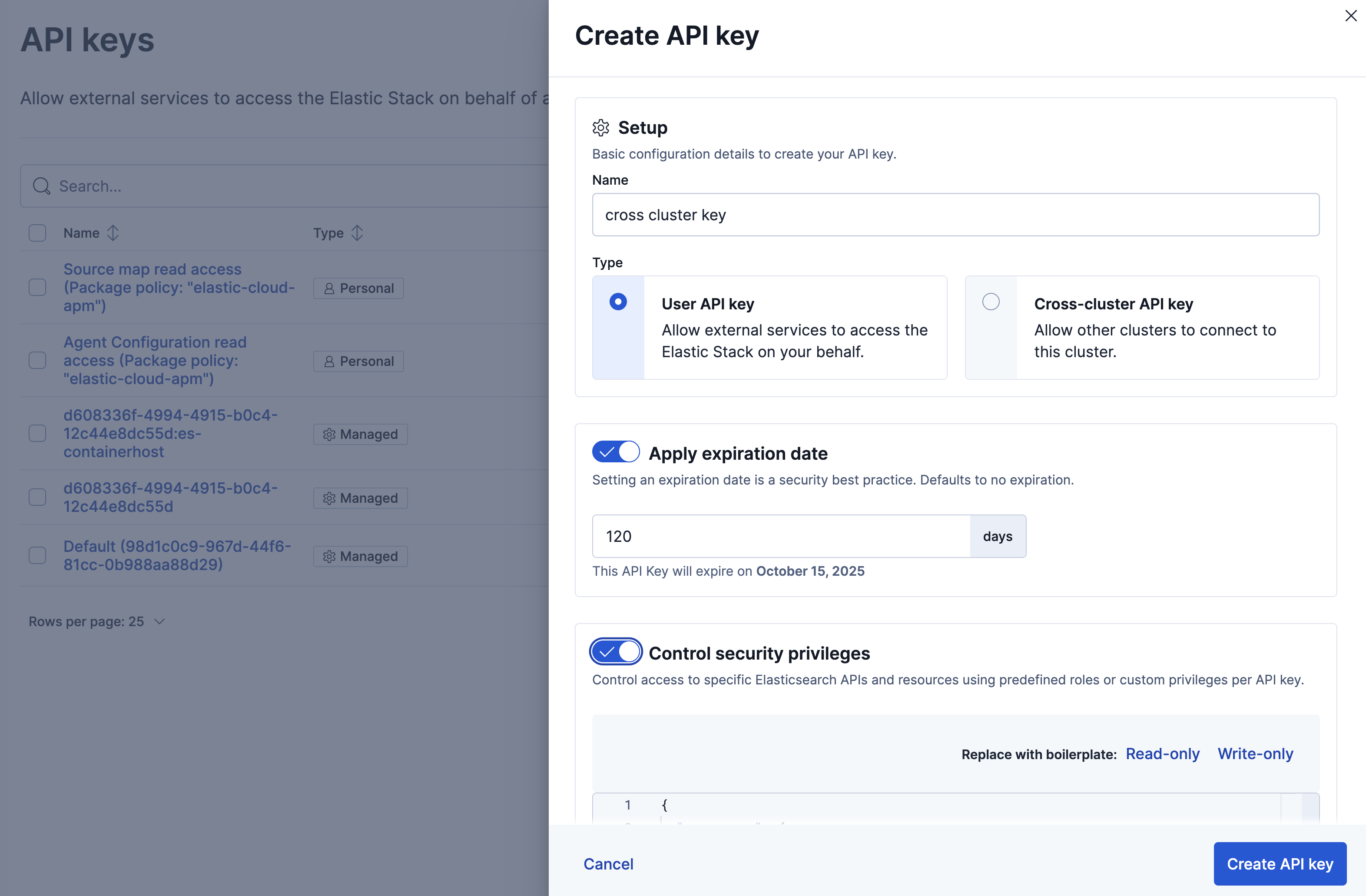Open the Rows per page dropdown
The height and width of the screenshot is (896, 1366).
point(96,621)
